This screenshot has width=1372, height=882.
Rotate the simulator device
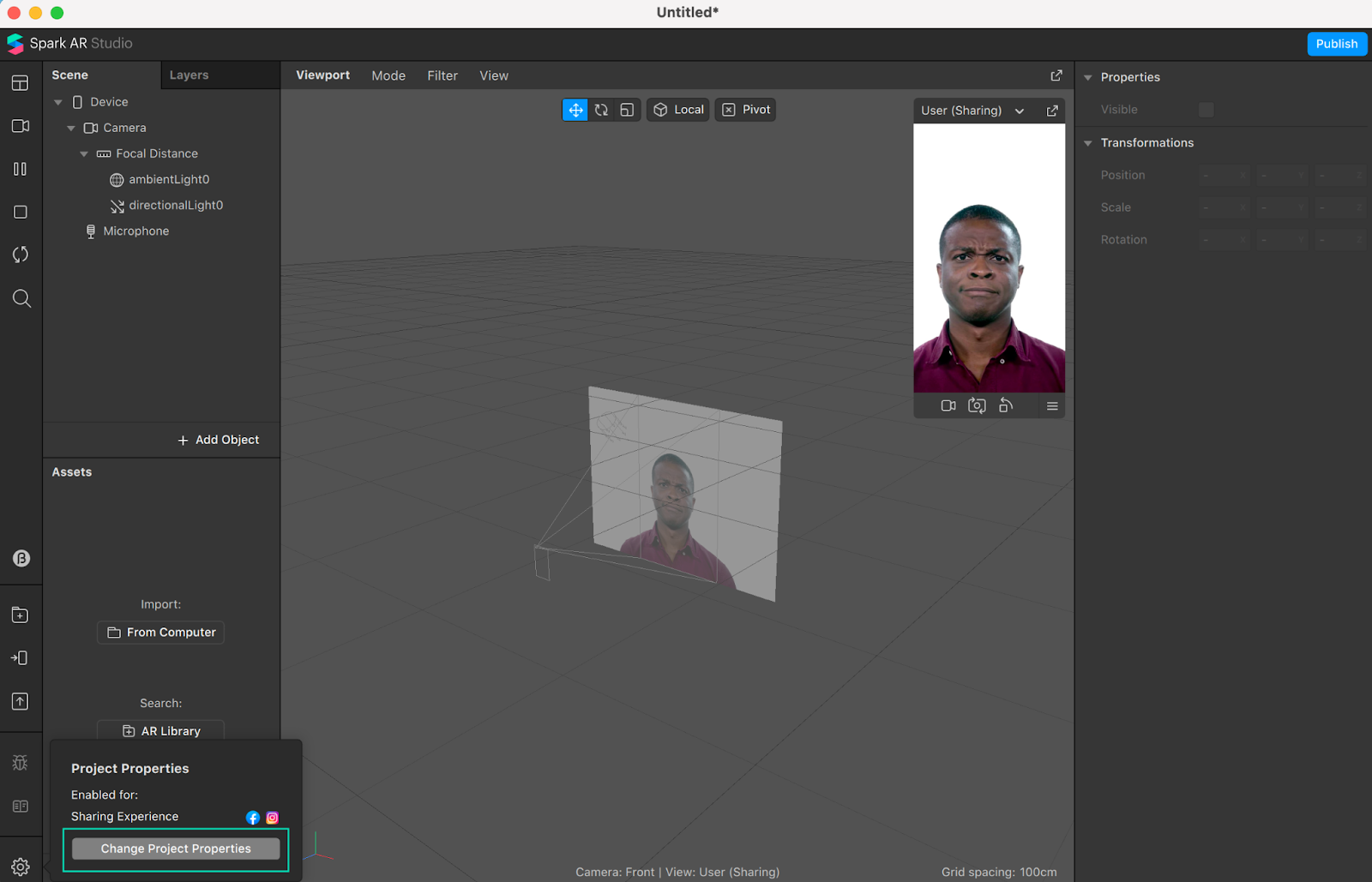point(1006,405)
